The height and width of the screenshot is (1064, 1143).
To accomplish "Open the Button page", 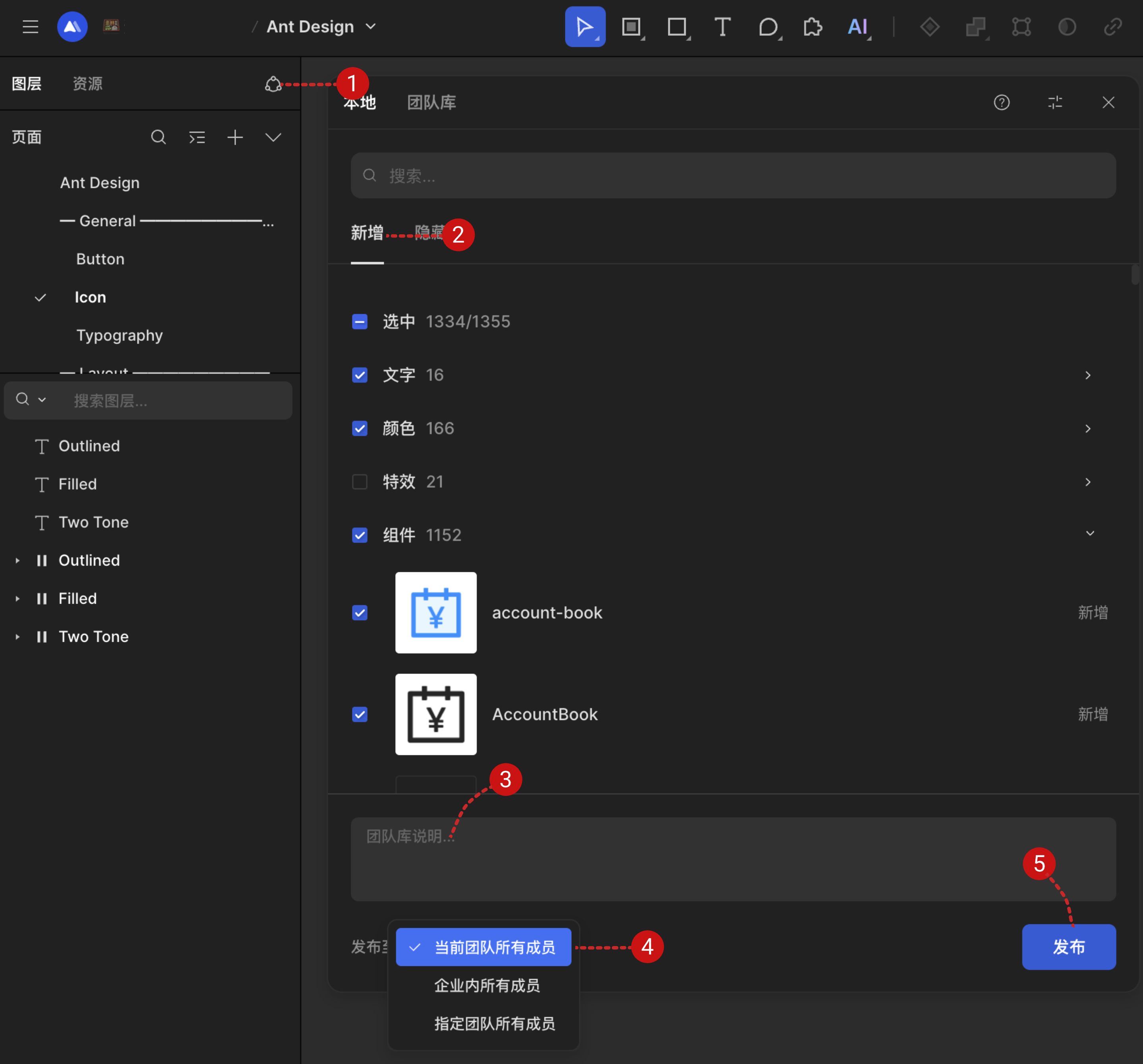I will [101, 259].
